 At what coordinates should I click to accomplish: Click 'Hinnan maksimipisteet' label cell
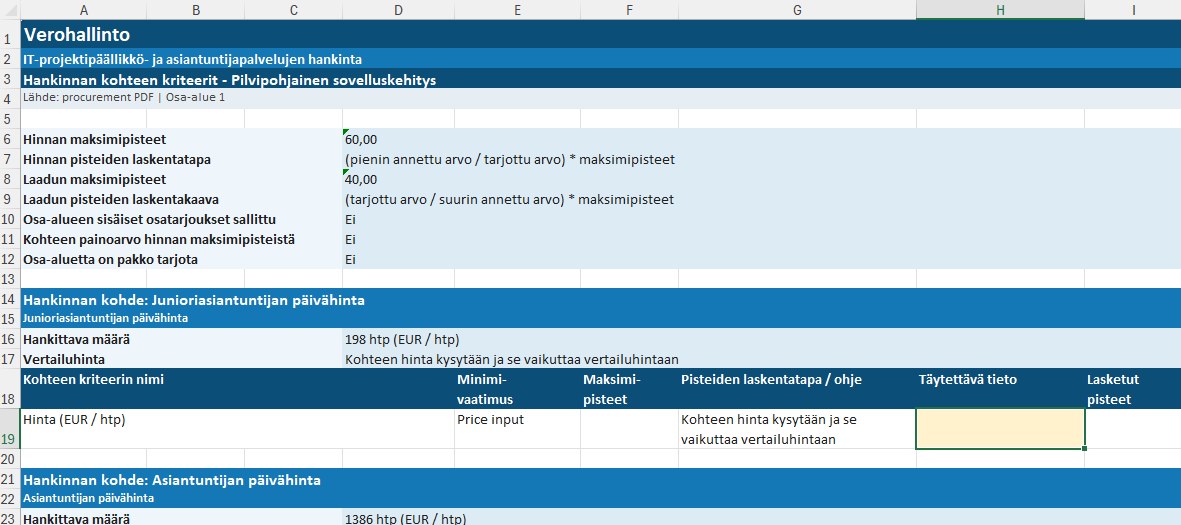click(182, 139)
